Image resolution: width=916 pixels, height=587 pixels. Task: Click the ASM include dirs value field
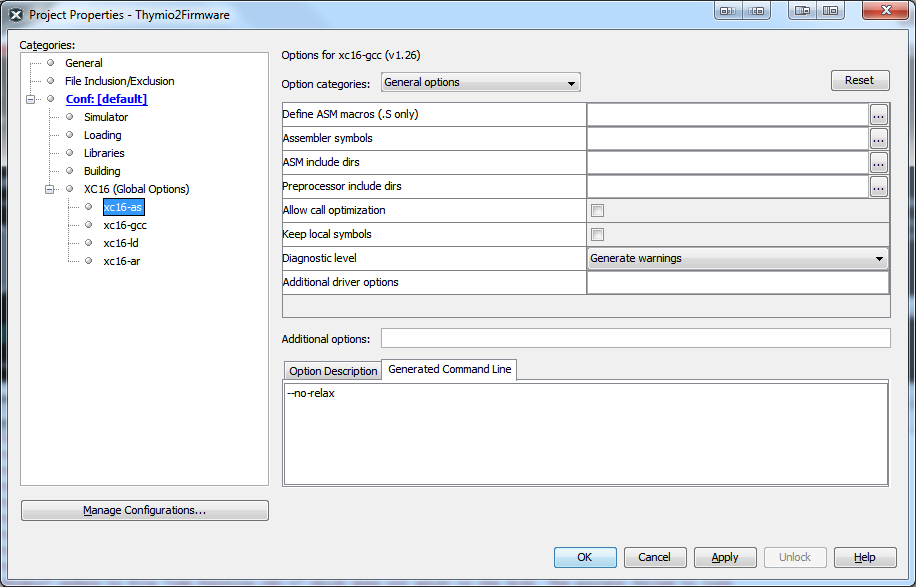(x=728, y=163)
